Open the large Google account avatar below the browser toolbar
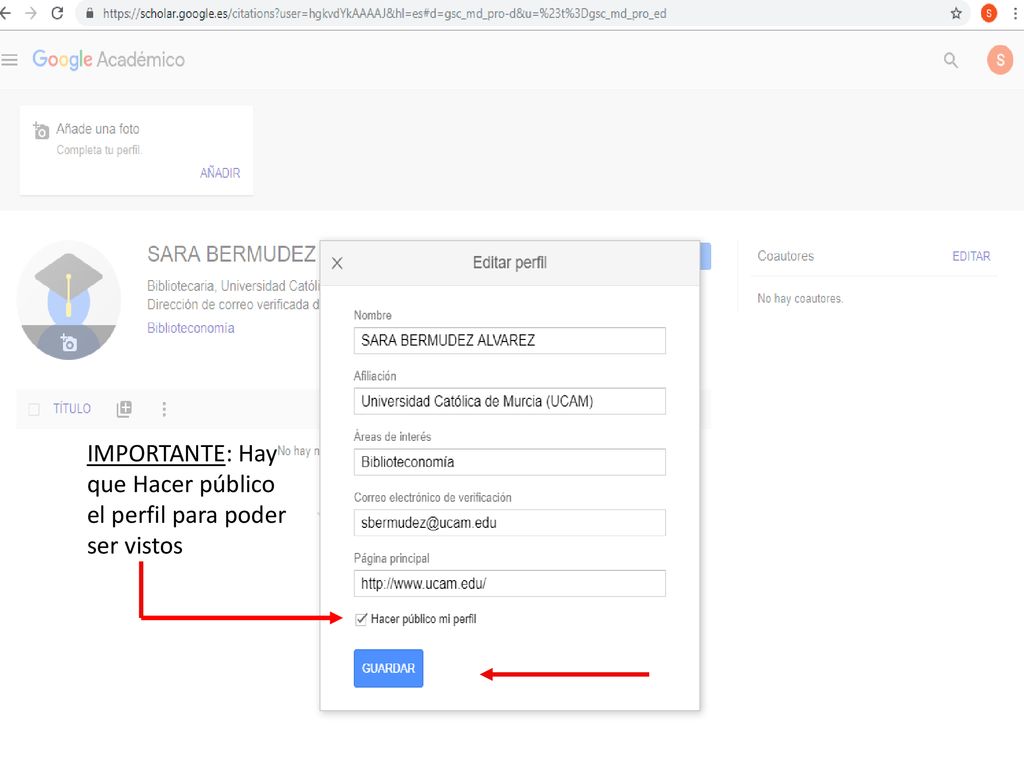1024x768 pixels. (x=1000, y=60)
